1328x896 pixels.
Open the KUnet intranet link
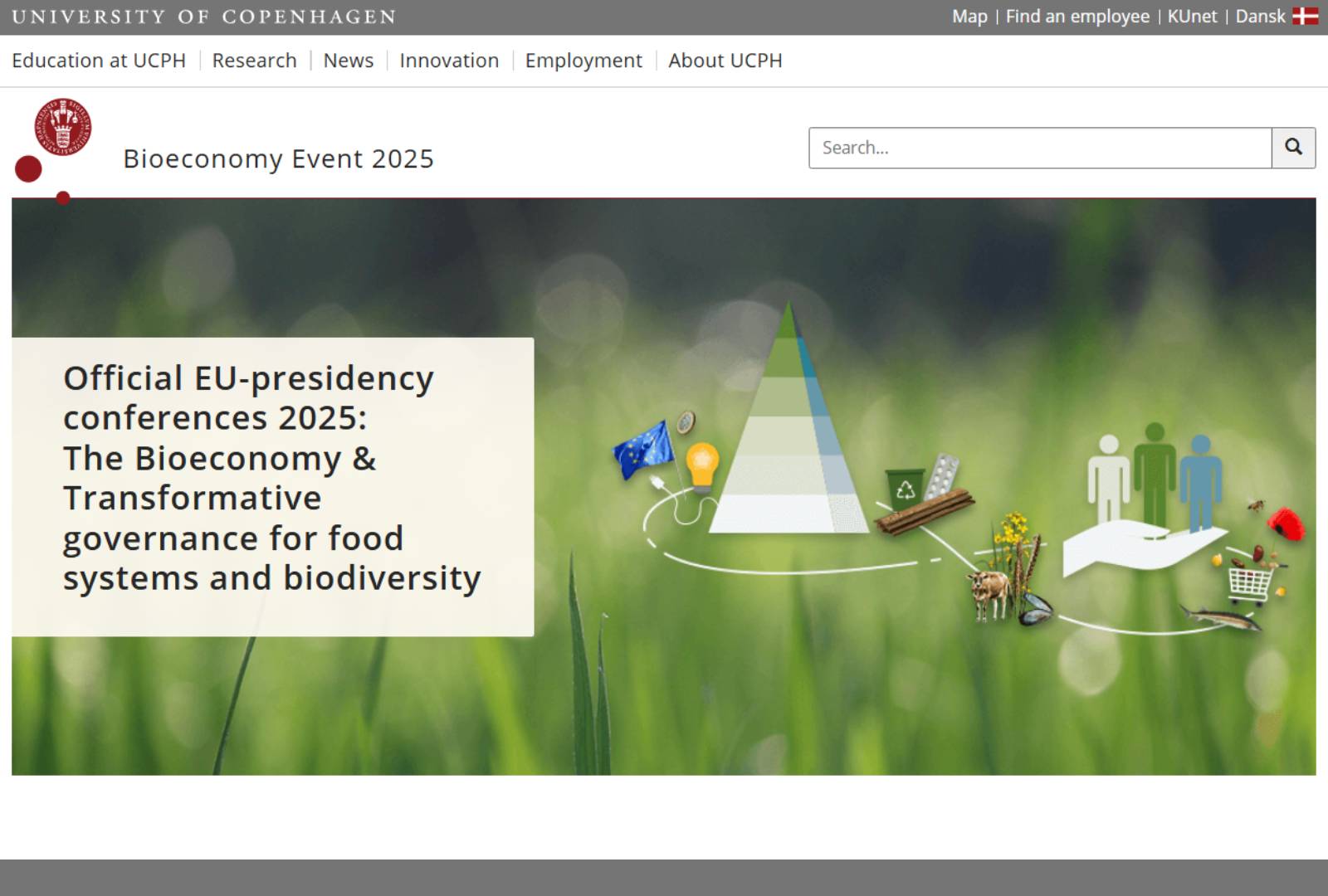pos(1192,17)
